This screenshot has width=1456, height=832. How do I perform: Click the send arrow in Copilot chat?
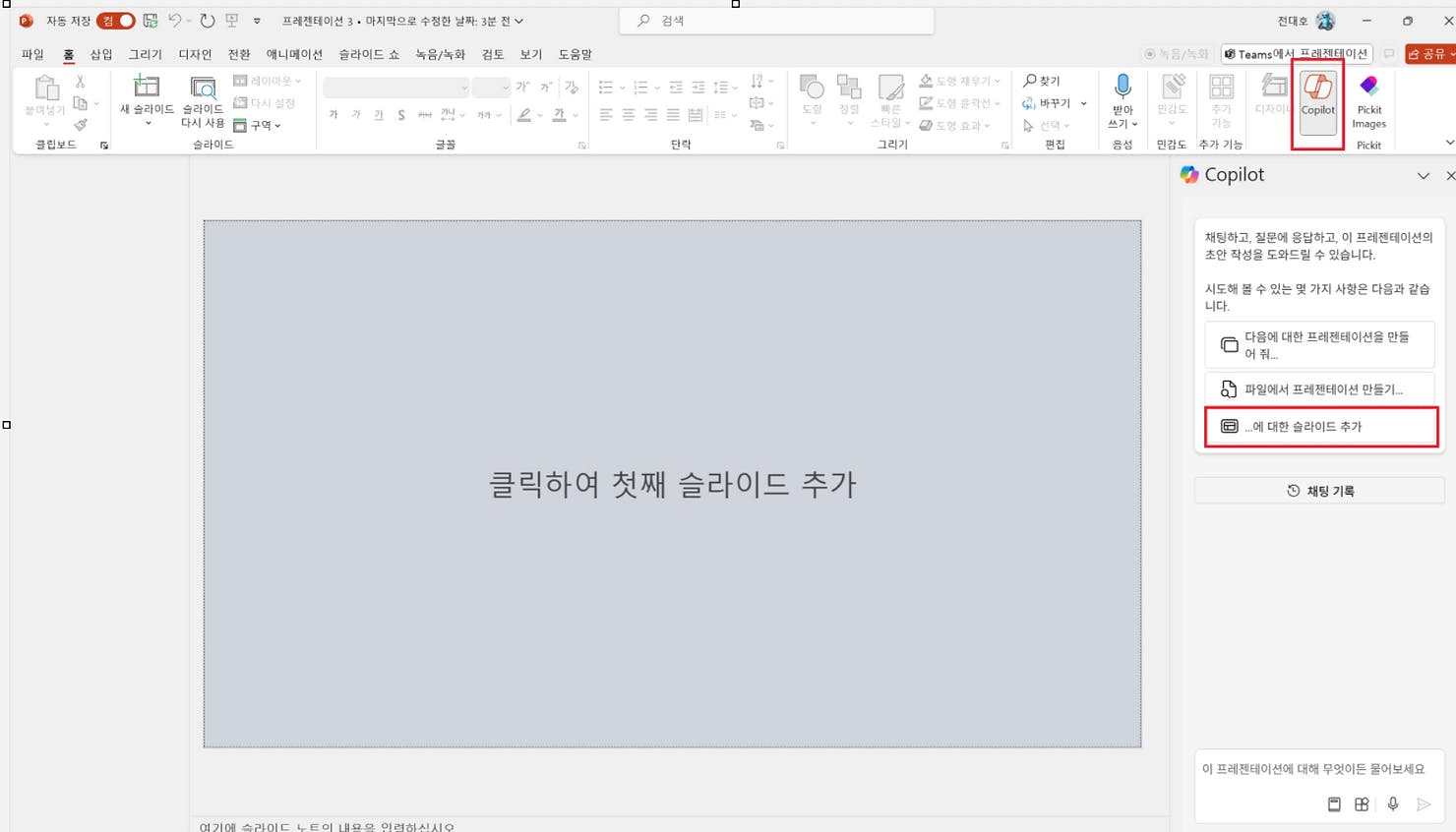1425,803
